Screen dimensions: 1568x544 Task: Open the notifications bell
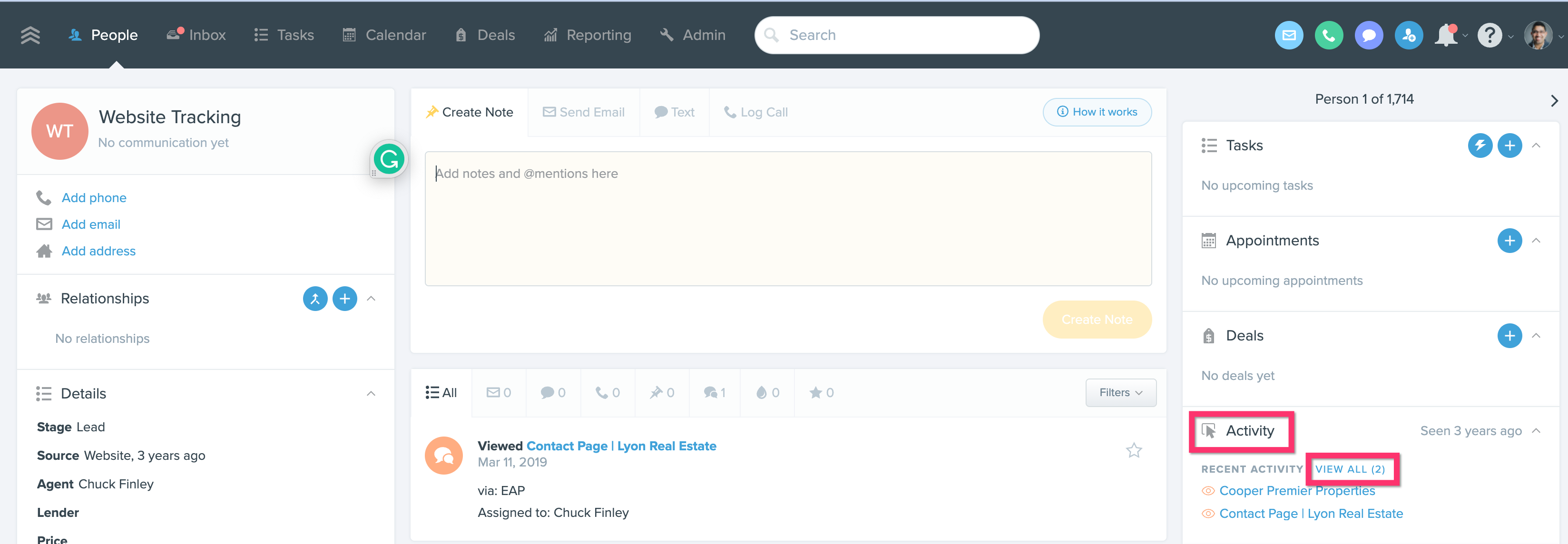click(1447, 35)
